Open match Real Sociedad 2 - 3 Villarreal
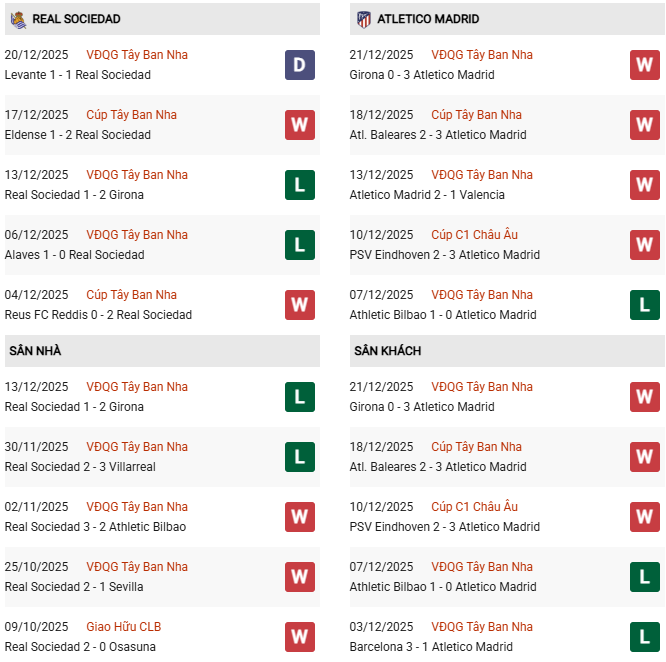This screenshot has height=662, width=666. coord(80,467)
